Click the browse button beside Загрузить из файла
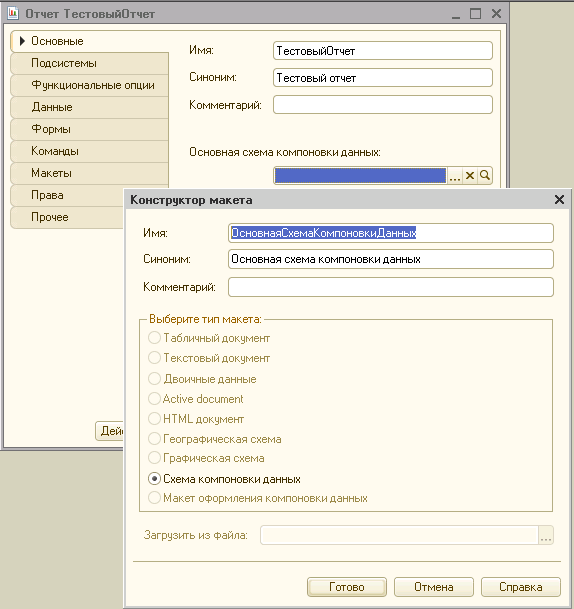The image size is (574, 609). (x=546, y=536)
